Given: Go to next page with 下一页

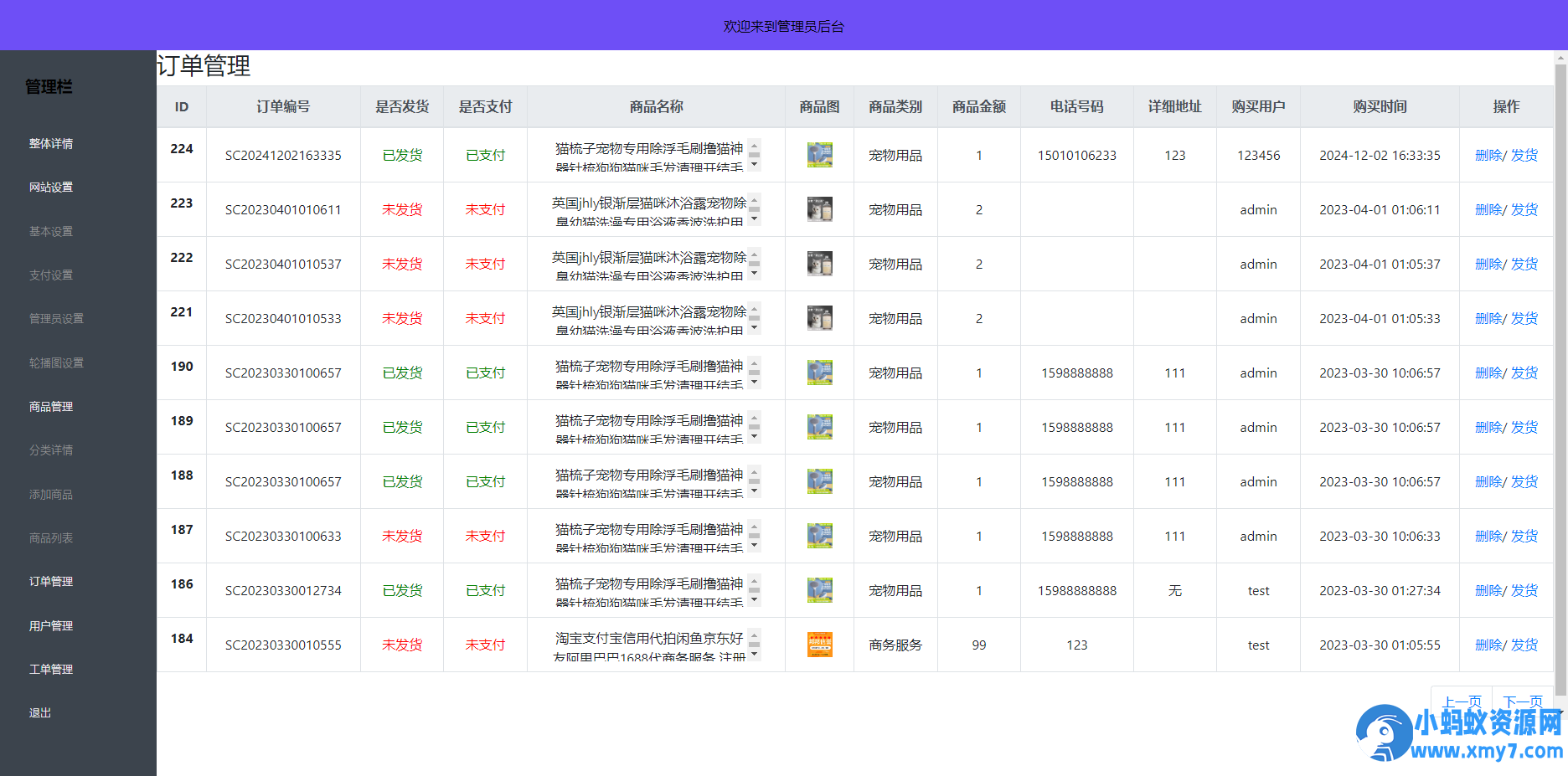Looking at the screenshot, I should coord(1524,700).
